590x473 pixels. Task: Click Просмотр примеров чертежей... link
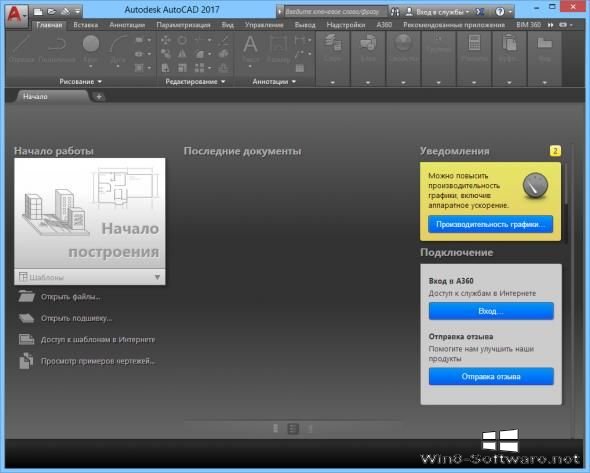[98, 361]
